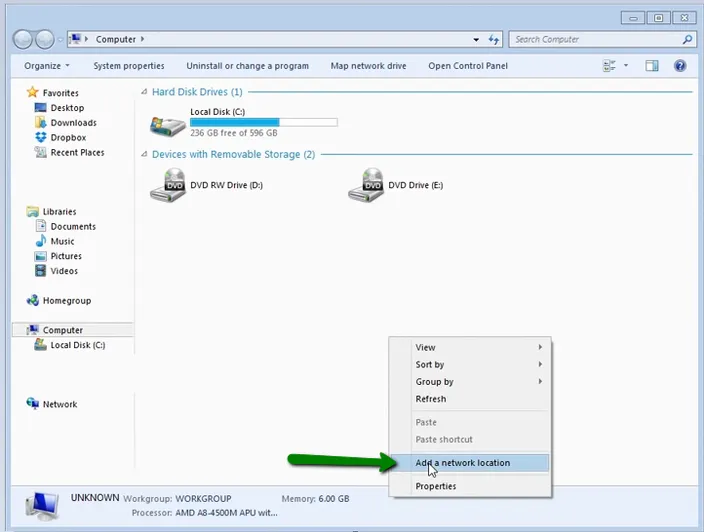
Task: Open Documents library in sidebar
Action: pos(73,227)
